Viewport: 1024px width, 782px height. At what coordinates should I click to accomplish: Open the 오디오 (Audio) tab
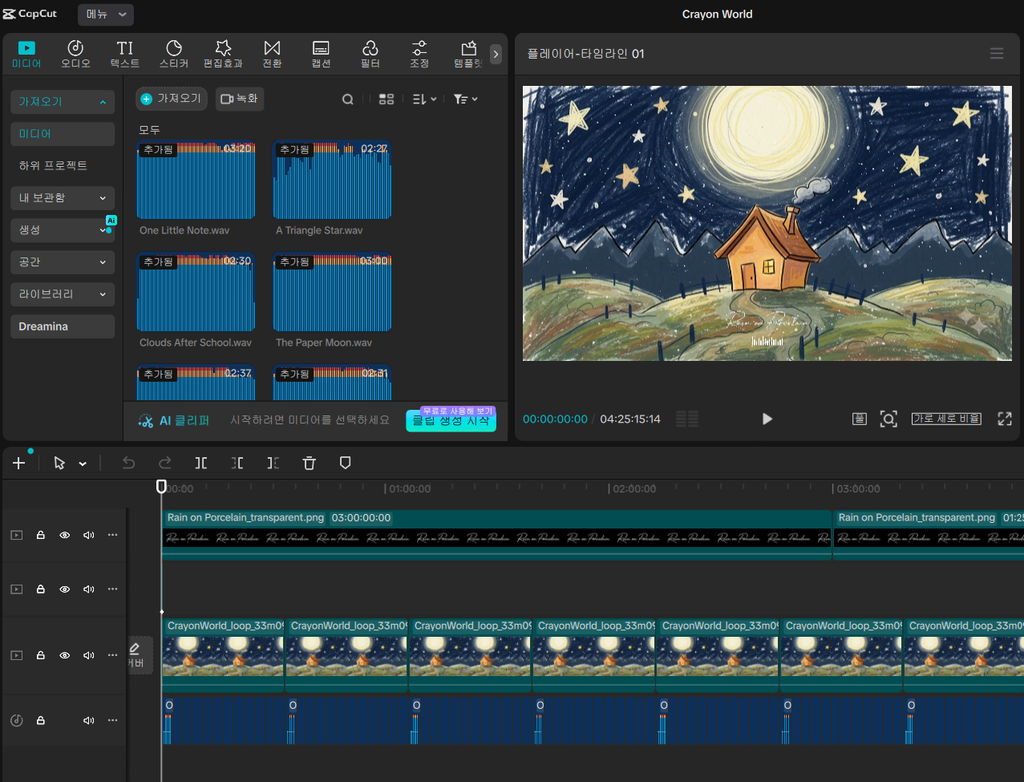[75, 54]
